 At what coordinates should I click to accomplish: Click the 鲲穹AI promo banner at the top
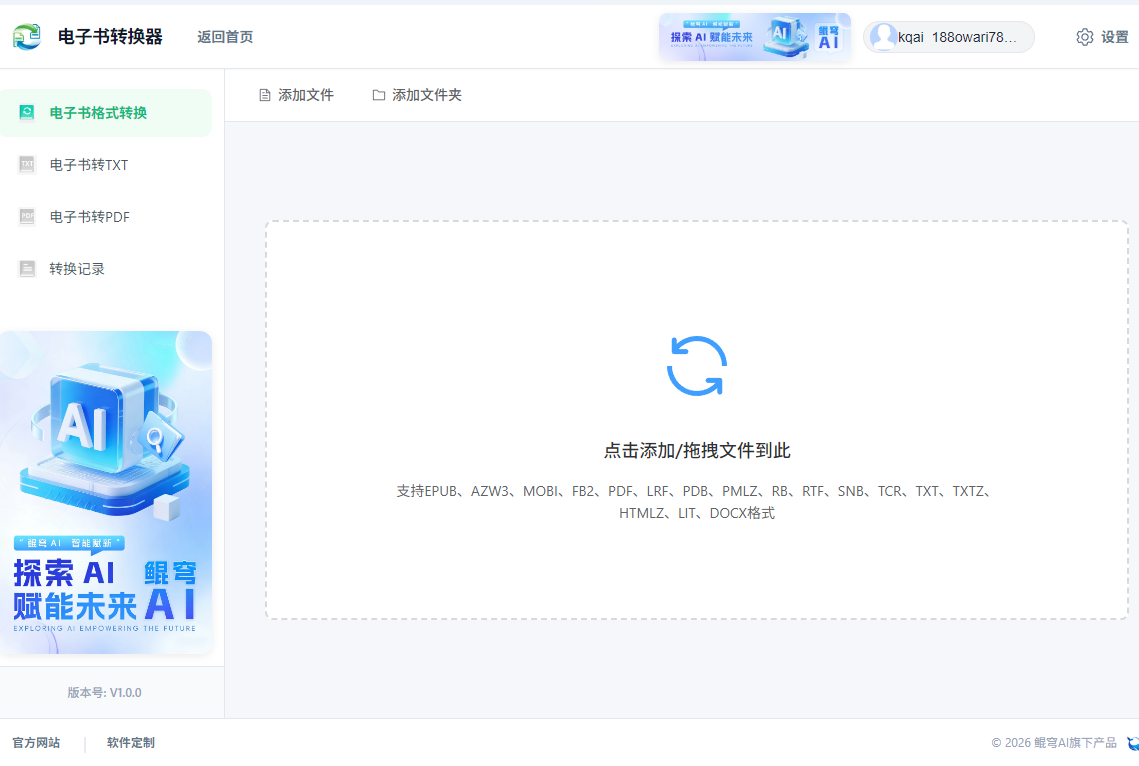pyautogui.click(x=754, y=36)
